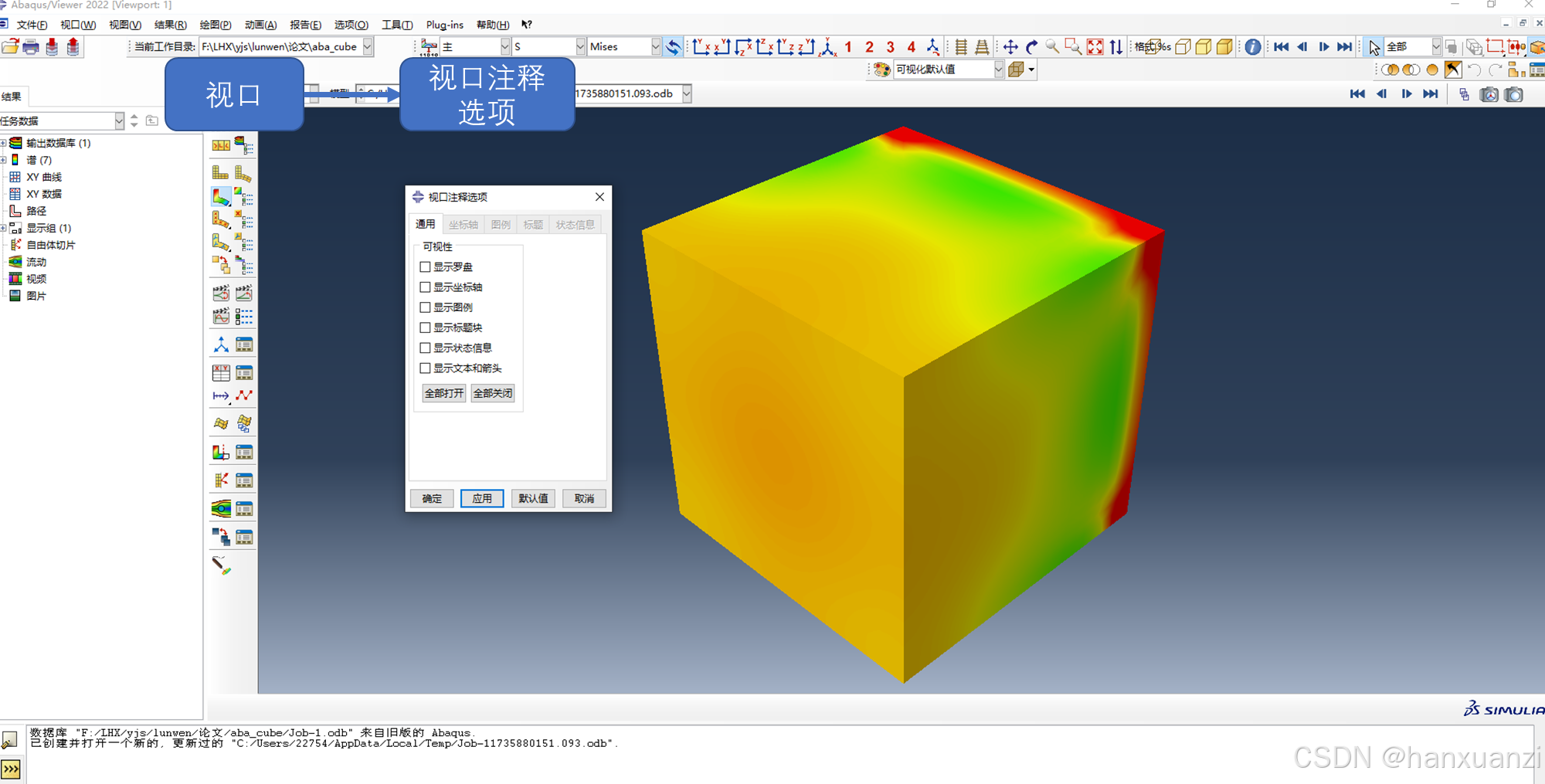Click the 取消 button

coord(584,498)
